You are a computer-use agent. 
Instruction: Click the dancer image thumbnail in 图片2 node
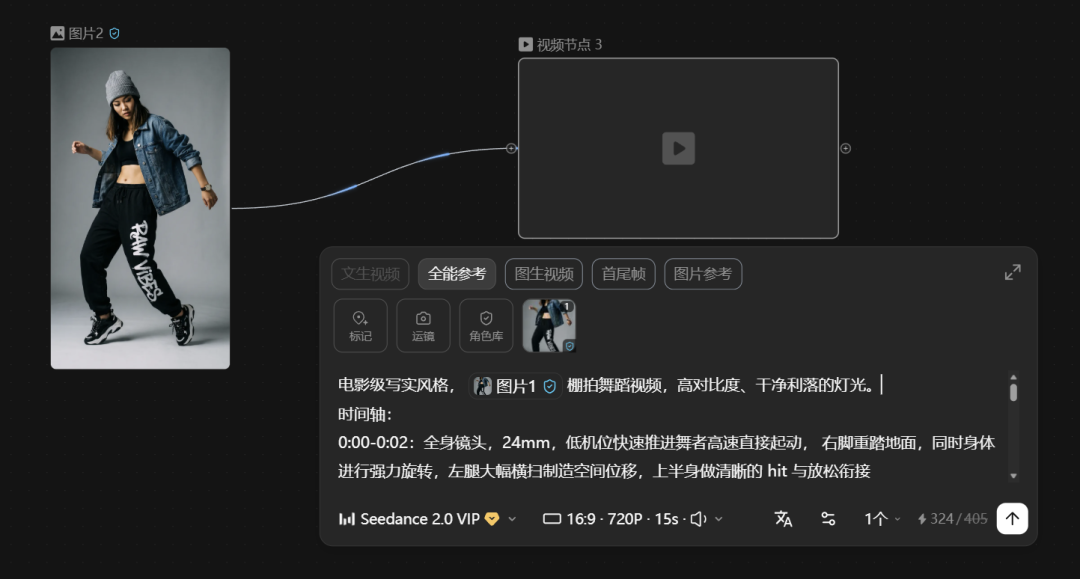139,207
